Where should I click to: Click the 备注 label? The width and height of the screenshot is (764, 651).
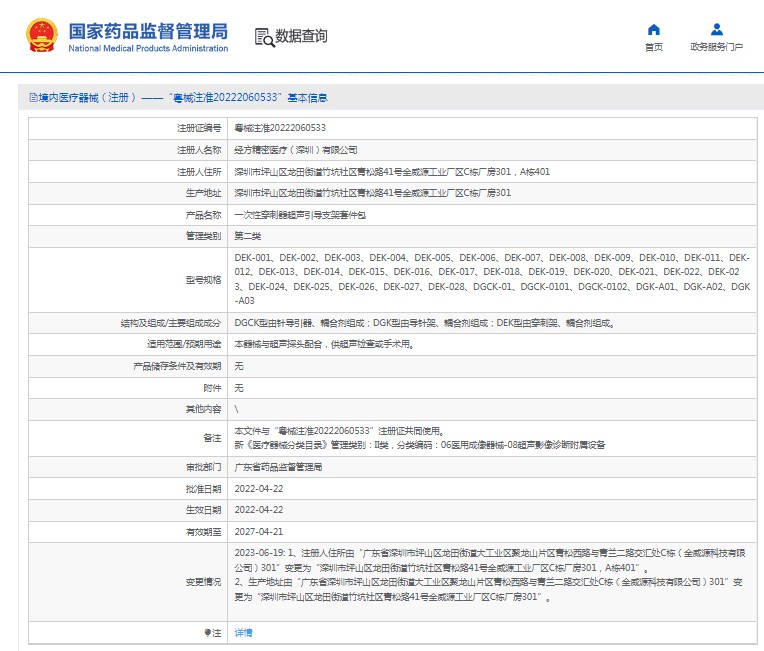point(212,438)
